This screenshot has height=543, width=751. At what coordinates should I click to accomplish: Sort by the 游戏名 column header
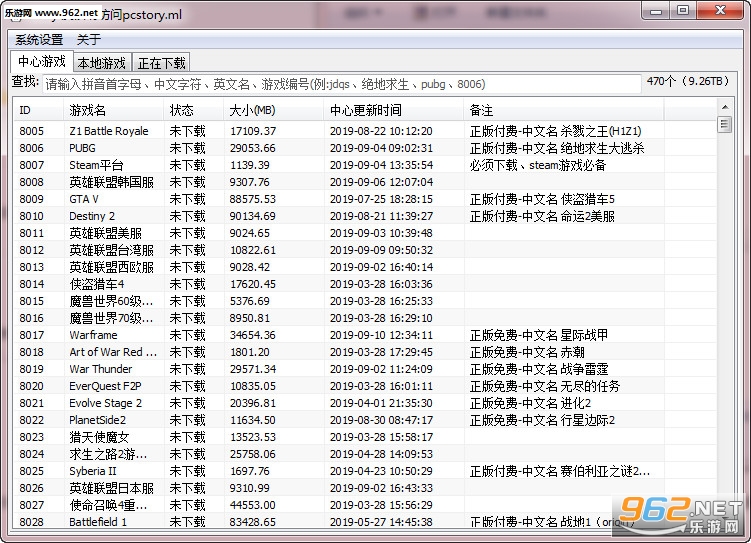pyautogui.click(x=113, y=111)
